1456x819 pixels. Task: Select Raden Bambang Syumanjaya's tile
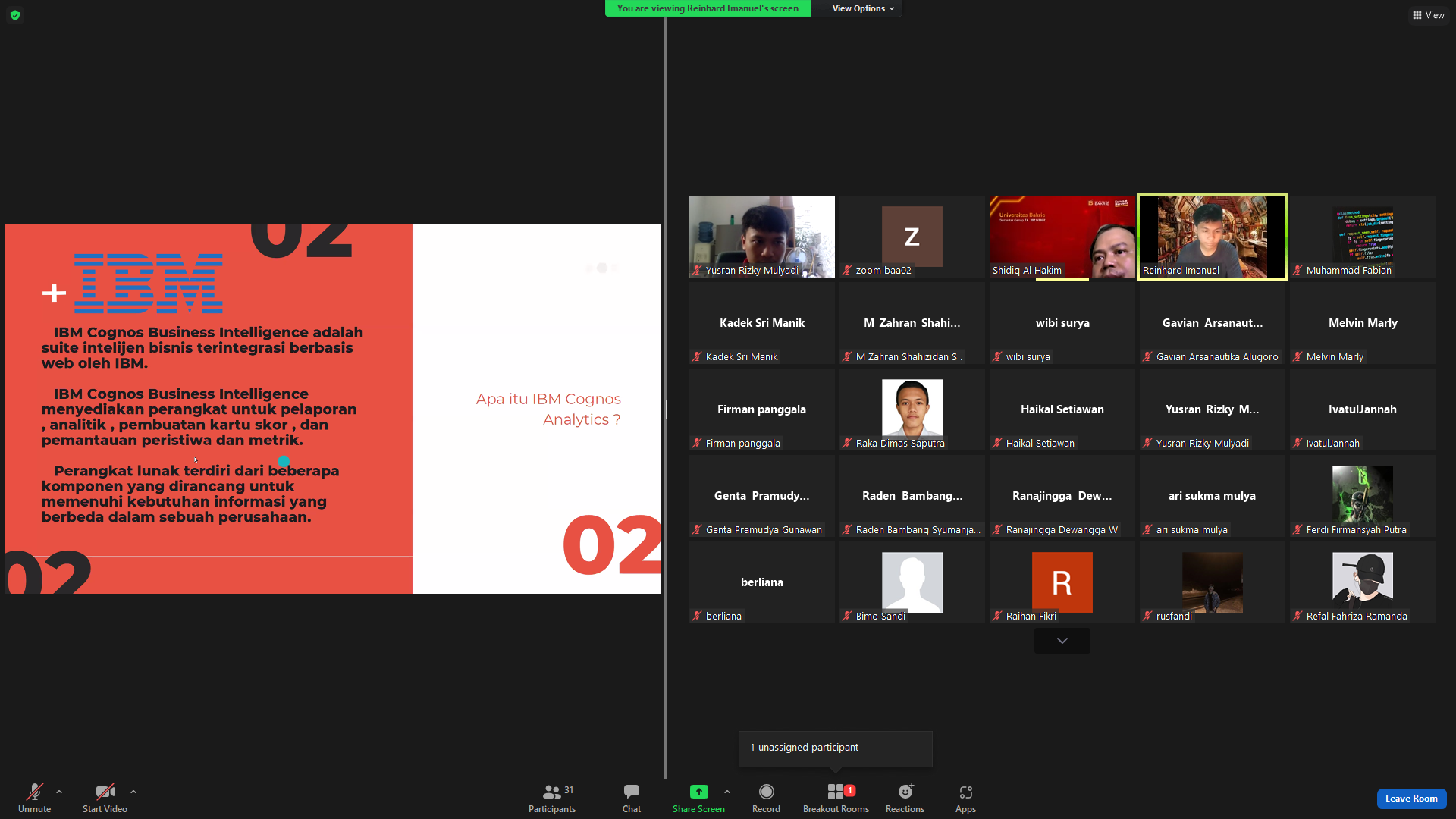[x=912, y=496]
